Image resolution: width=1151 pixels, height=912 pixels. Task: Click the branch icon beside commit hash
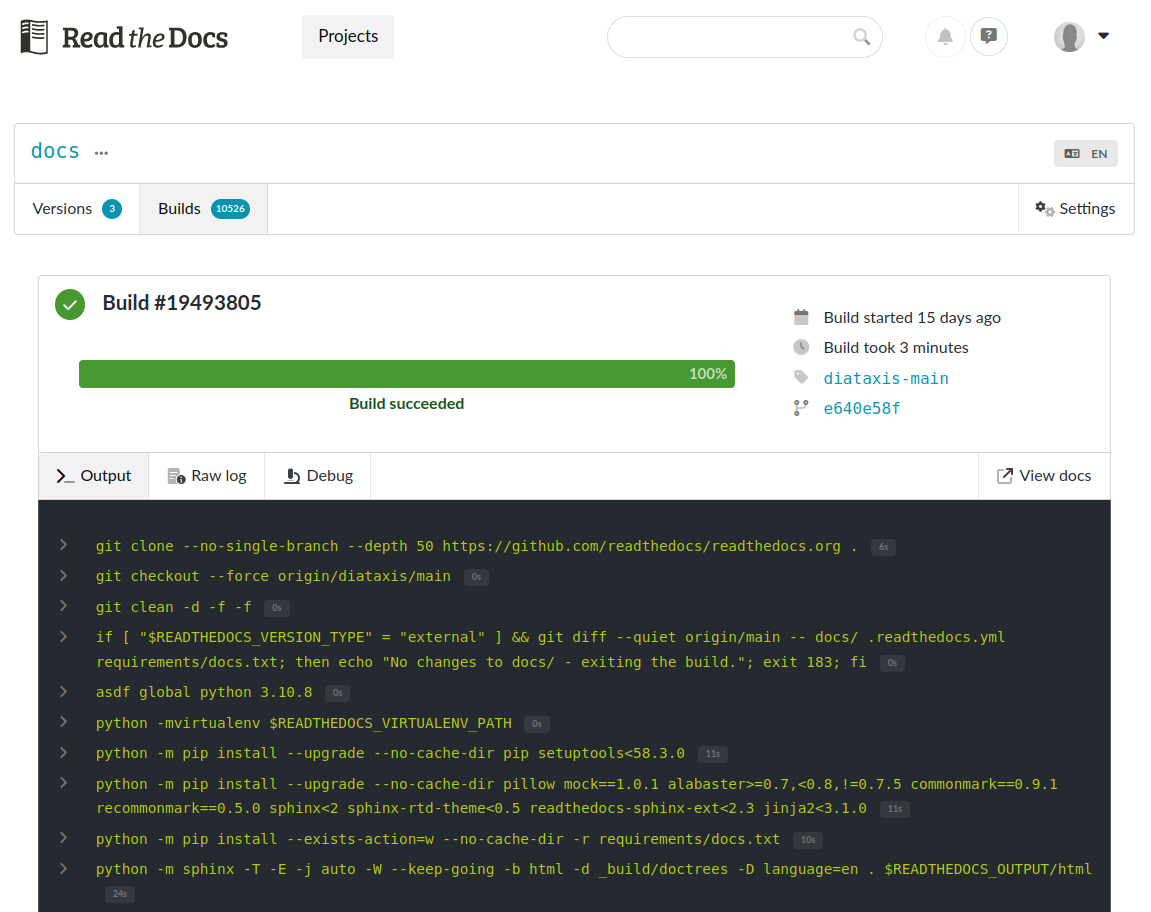801,408
